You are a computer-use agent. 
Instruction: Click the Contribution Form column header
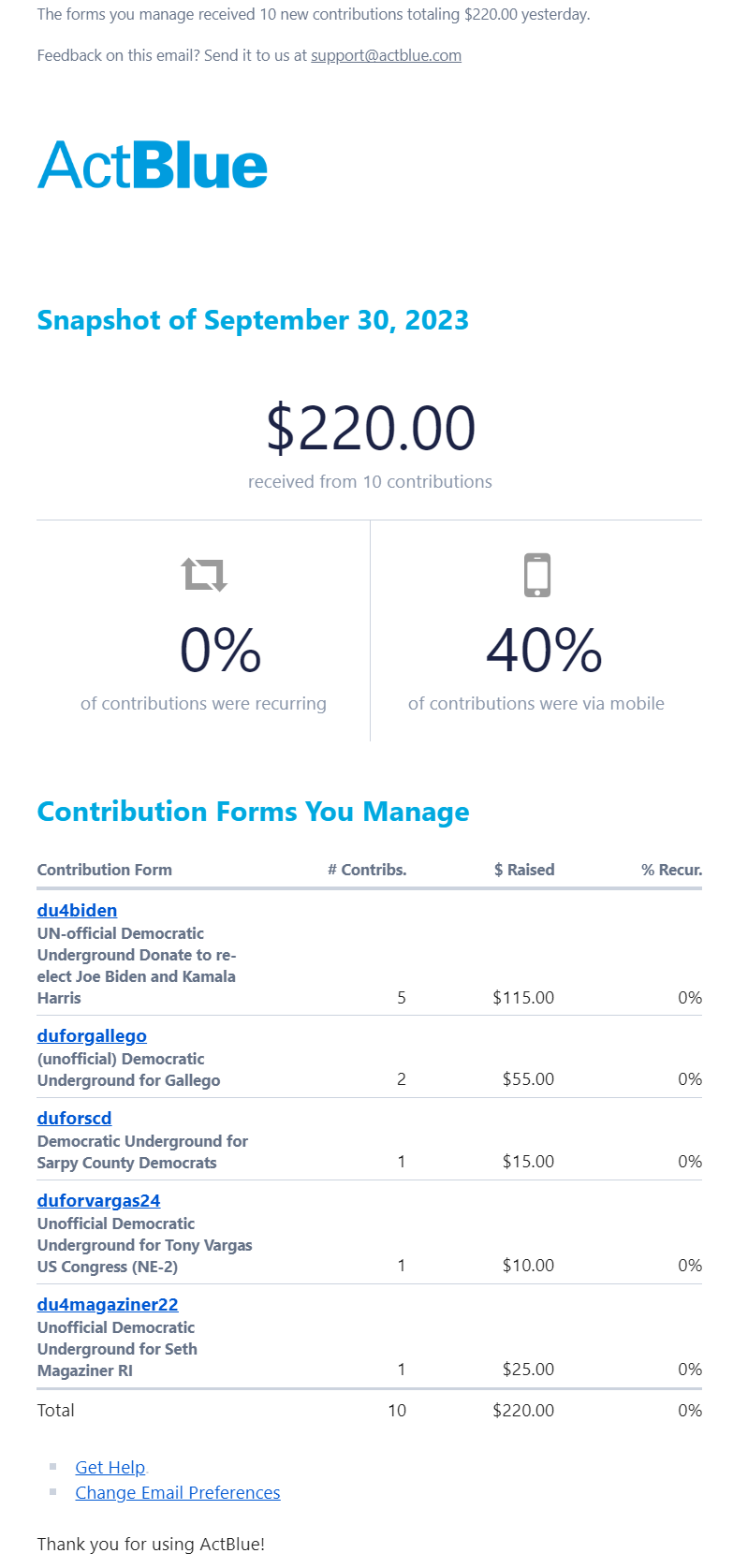coord(105,870)
